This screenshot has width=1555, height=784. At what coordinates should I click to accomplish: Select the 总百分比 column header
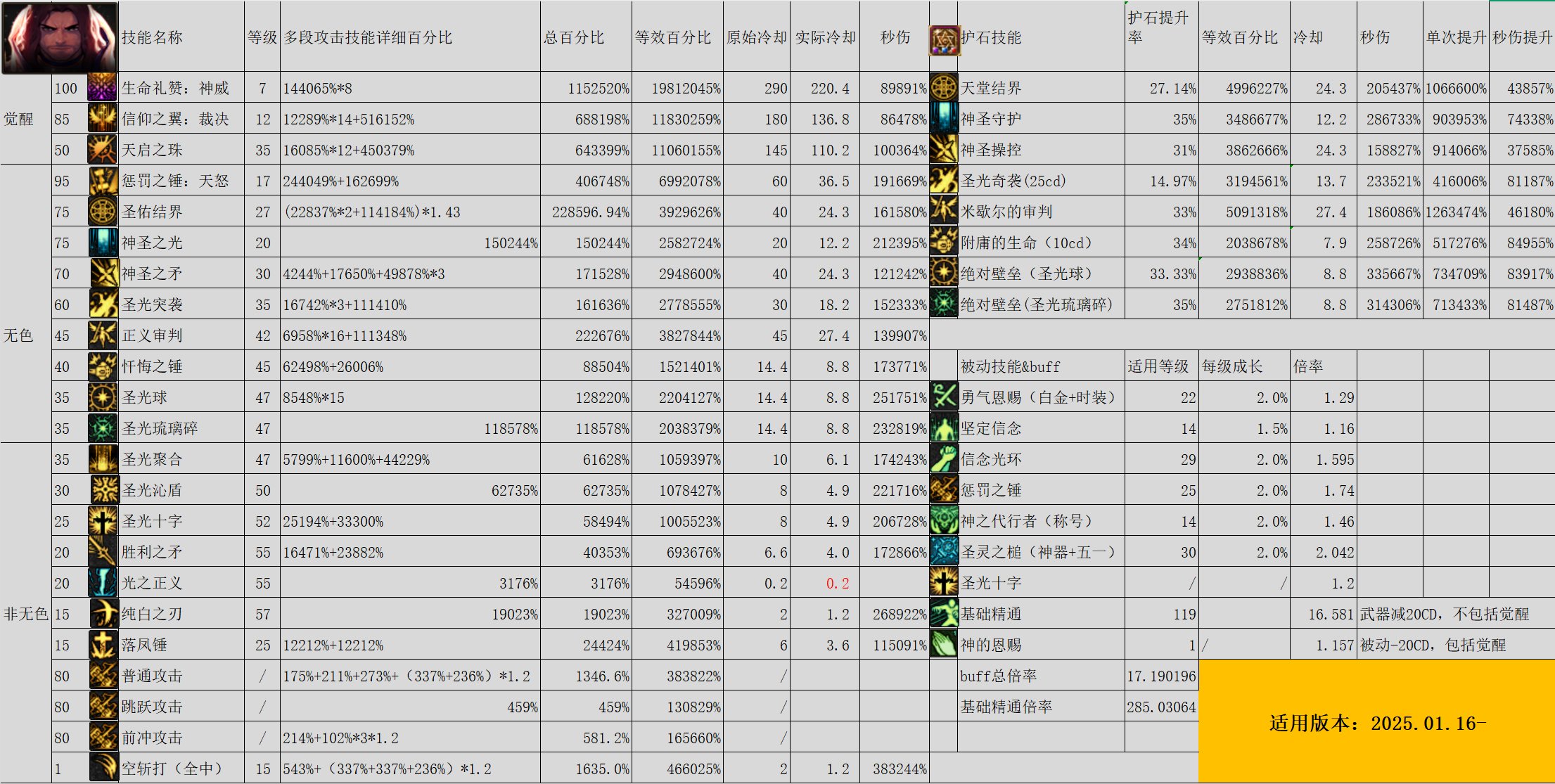point(574,38)
